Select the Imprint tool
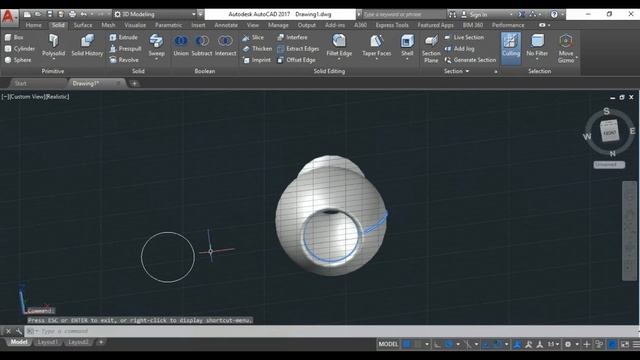 [x=257, y=60]
